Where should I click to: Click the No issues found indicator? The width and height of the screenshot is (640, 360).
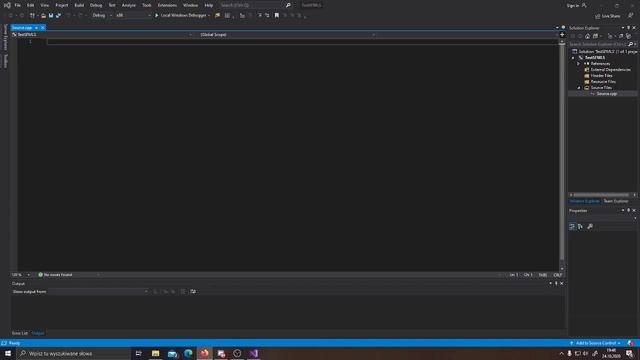pos(56,275)
